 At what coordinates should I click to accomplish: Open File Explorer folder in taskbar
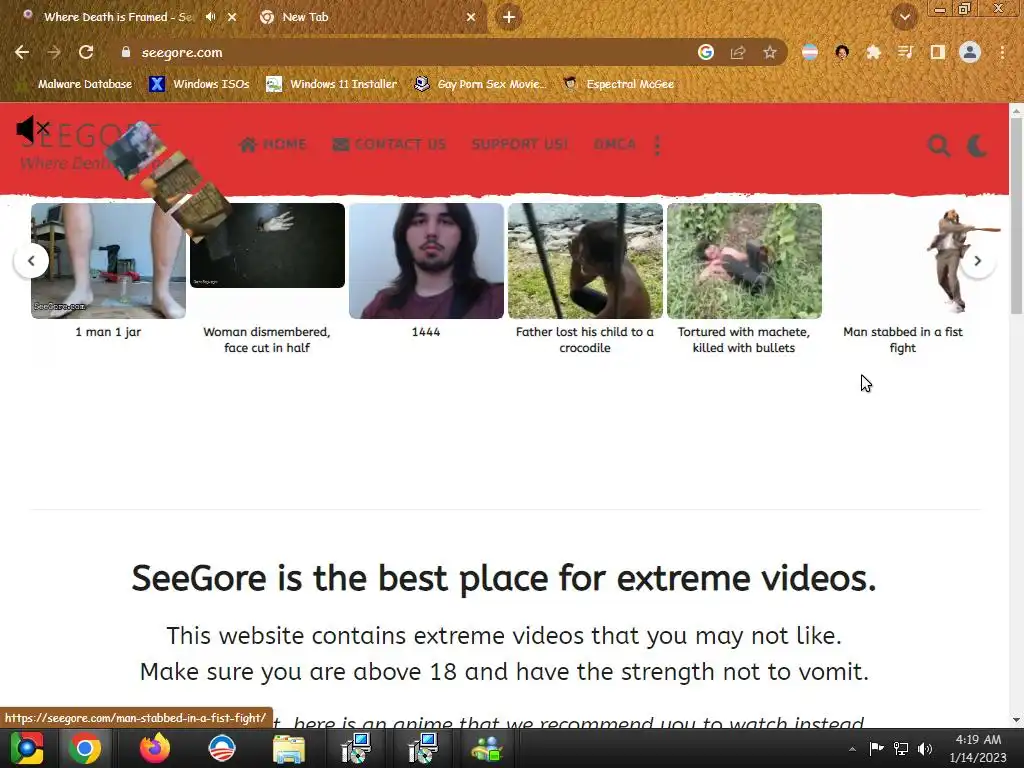pyautogui.click(x=289, y=748)
